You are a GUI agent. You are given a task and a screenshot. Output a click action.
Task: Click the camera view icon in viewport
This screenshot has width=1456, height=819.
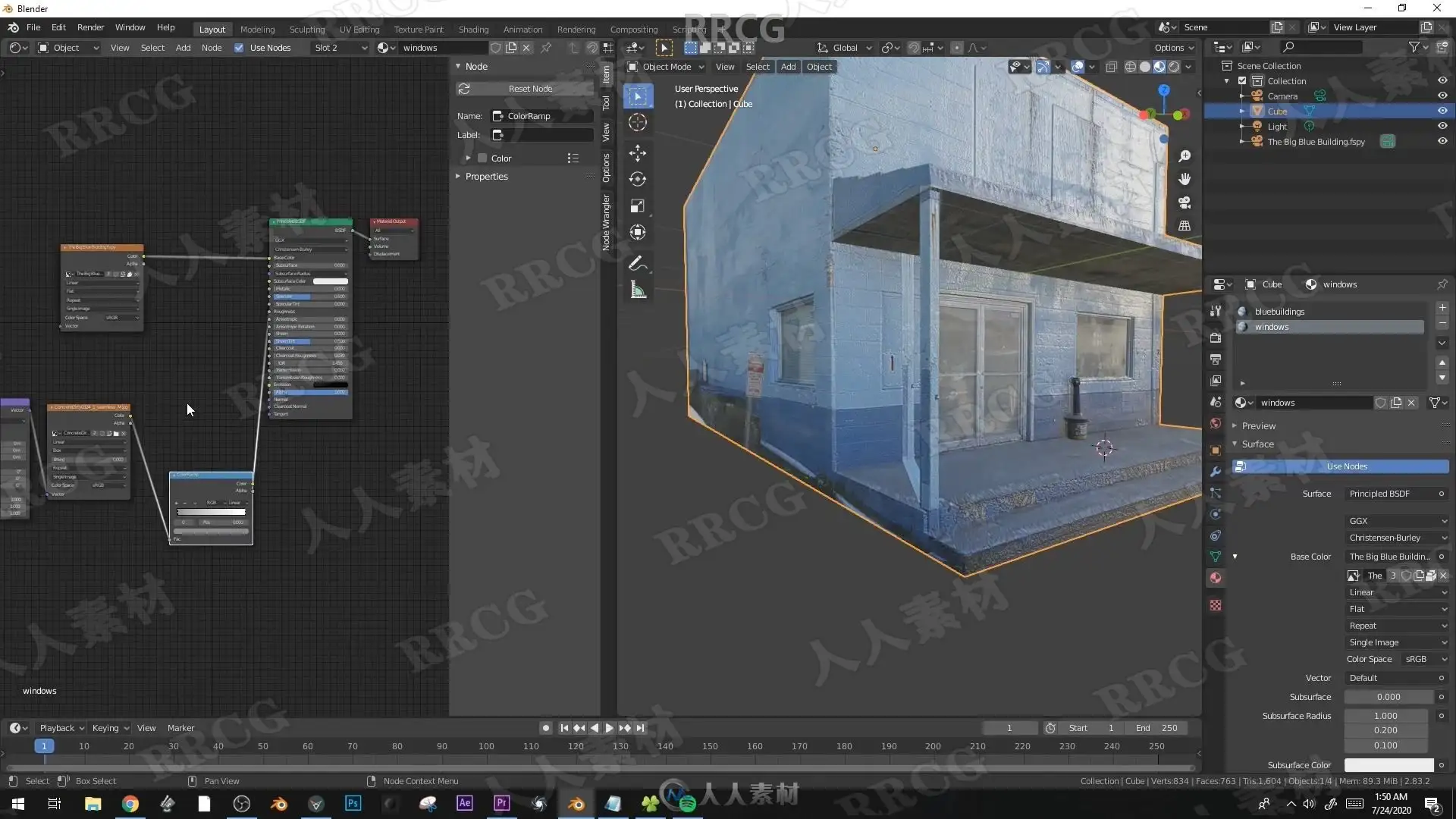(1185, 202)
